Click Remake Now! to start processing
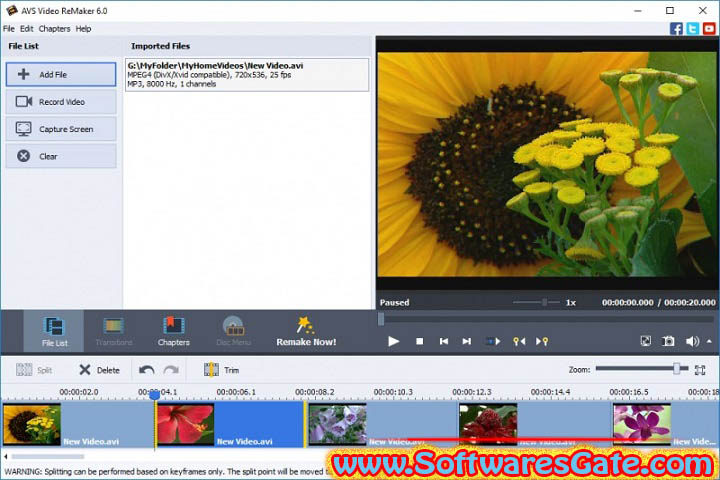 point(306,332)
